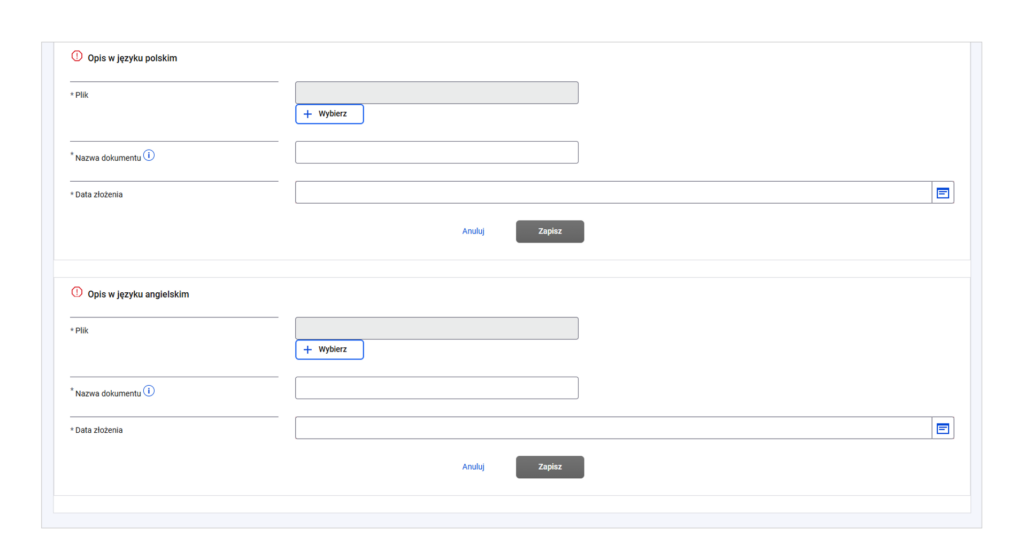The height and width of the screenshot is (553, 1024).
Task: Click Data złożenia field in English description section
Action: point(612,428)
